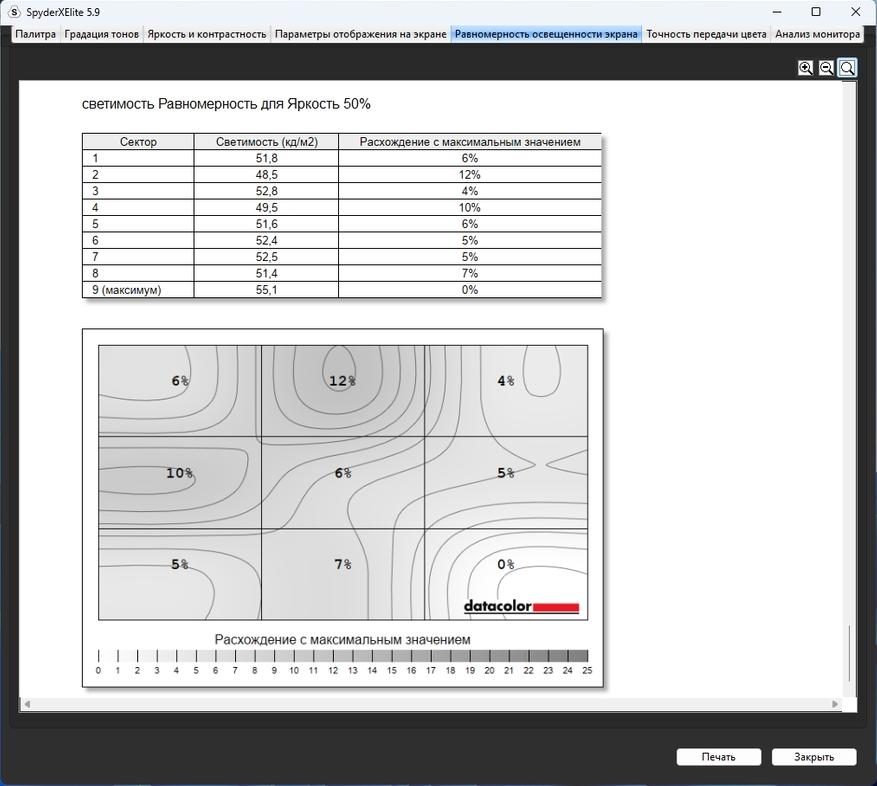Click the Закрыть button

coord(814,757)
